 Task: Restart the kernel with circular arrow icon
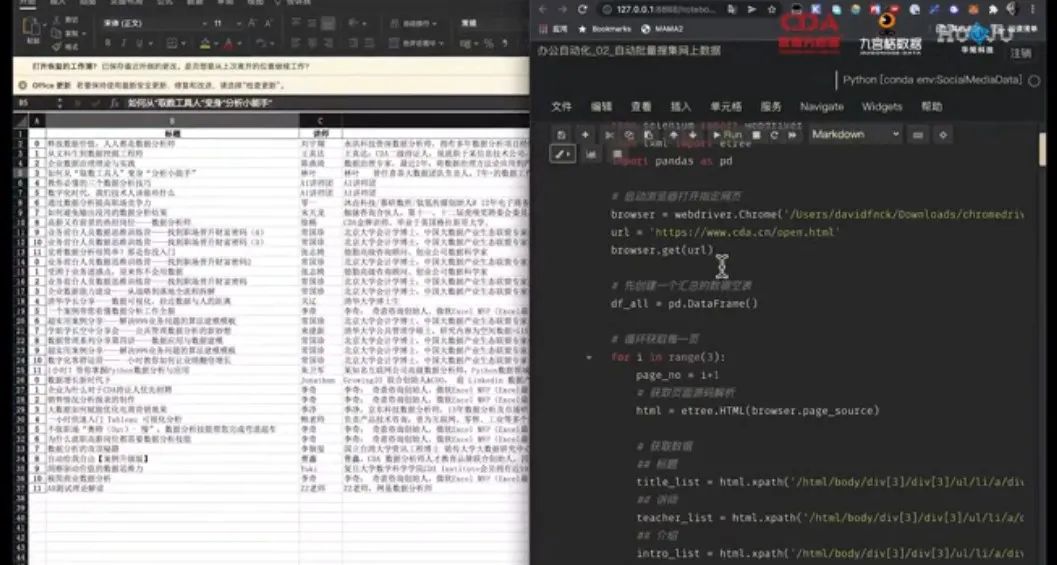[774, 135]
